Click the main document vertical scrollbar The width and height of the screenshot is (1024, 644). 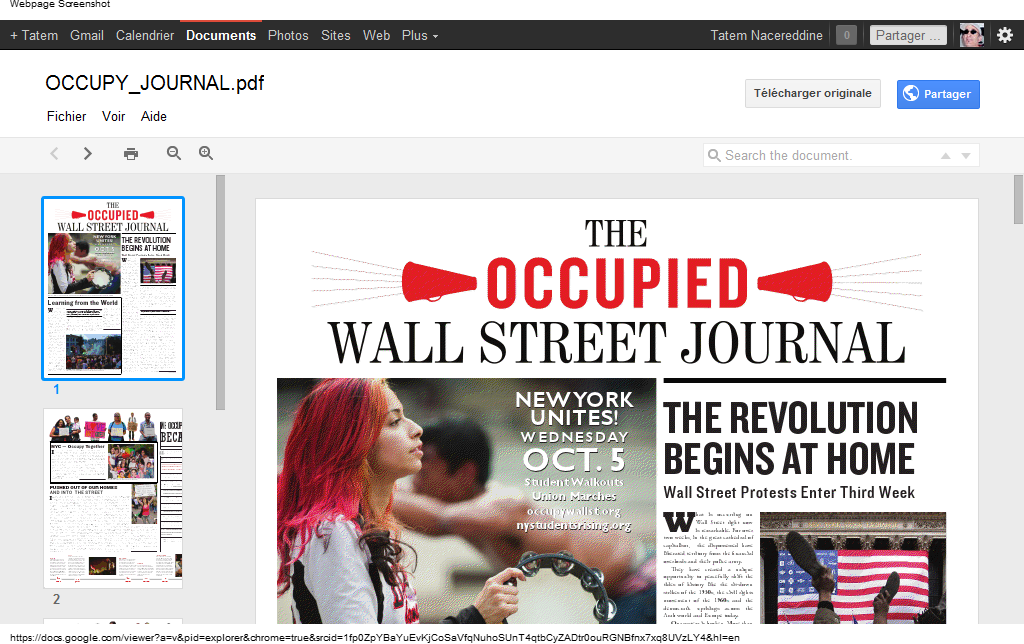coord(1018,199)
